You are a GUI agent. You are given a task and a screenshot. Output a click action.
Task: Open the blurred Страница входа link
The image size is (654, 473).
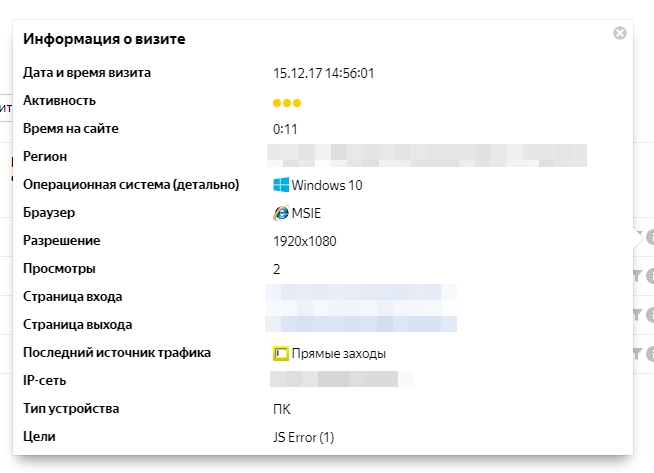(361, 296)
